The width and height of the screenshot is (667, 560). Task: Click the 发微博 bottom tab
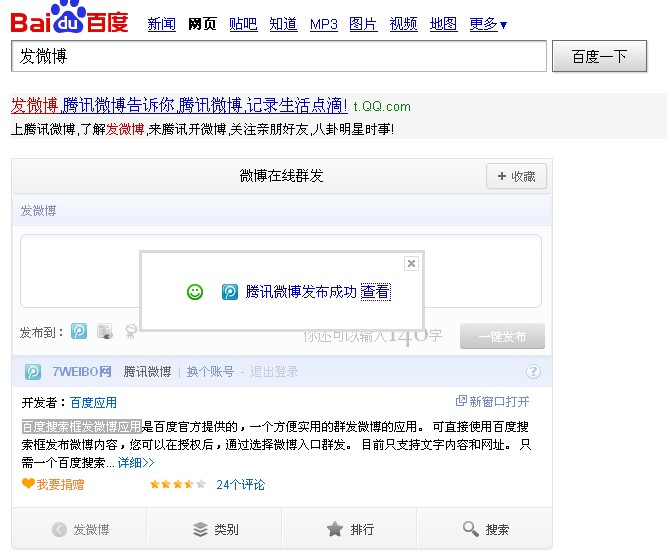(79, 529)
